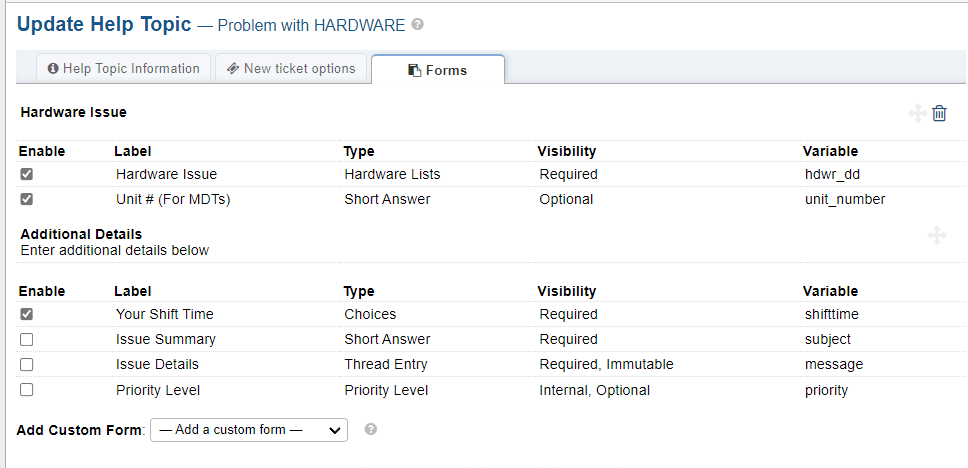This screenshot has height=468, width=968.
Task: Click the shifttime variable name
Action: (x=831, y=314)
